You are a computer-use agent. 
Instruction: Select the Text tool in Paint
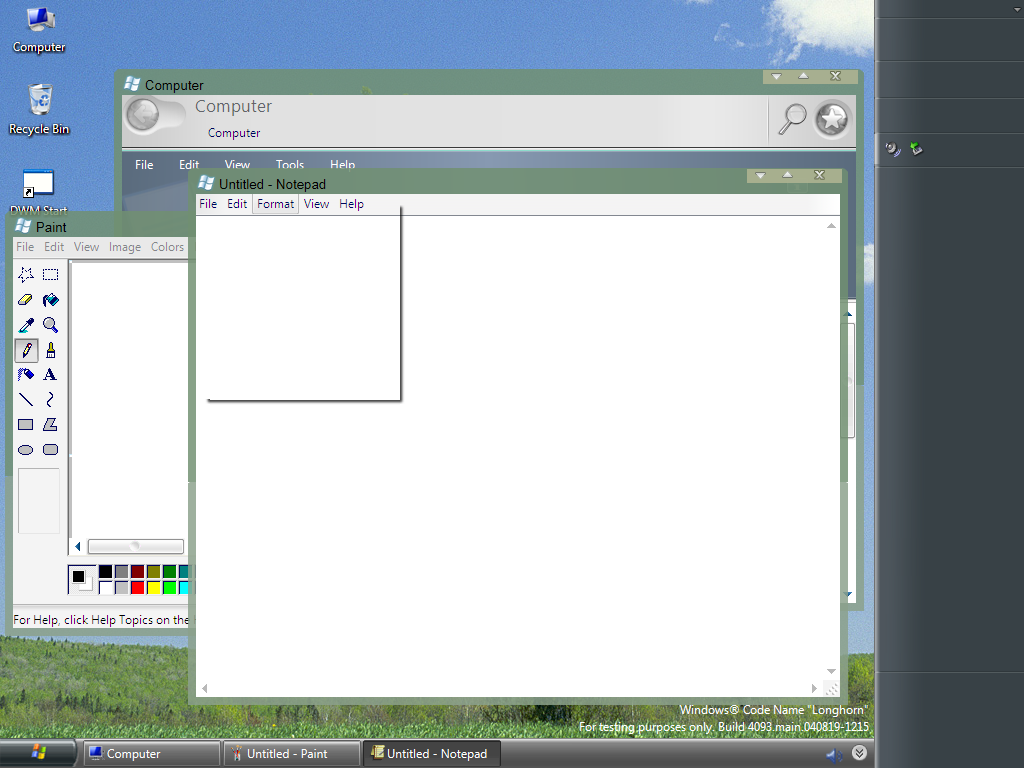[x=50, y=375]
